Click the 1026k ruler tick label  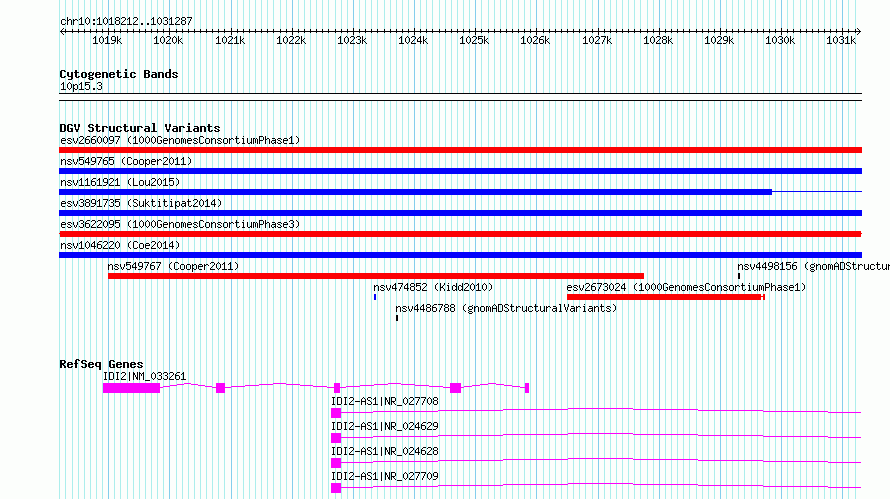tap(535, 40)
